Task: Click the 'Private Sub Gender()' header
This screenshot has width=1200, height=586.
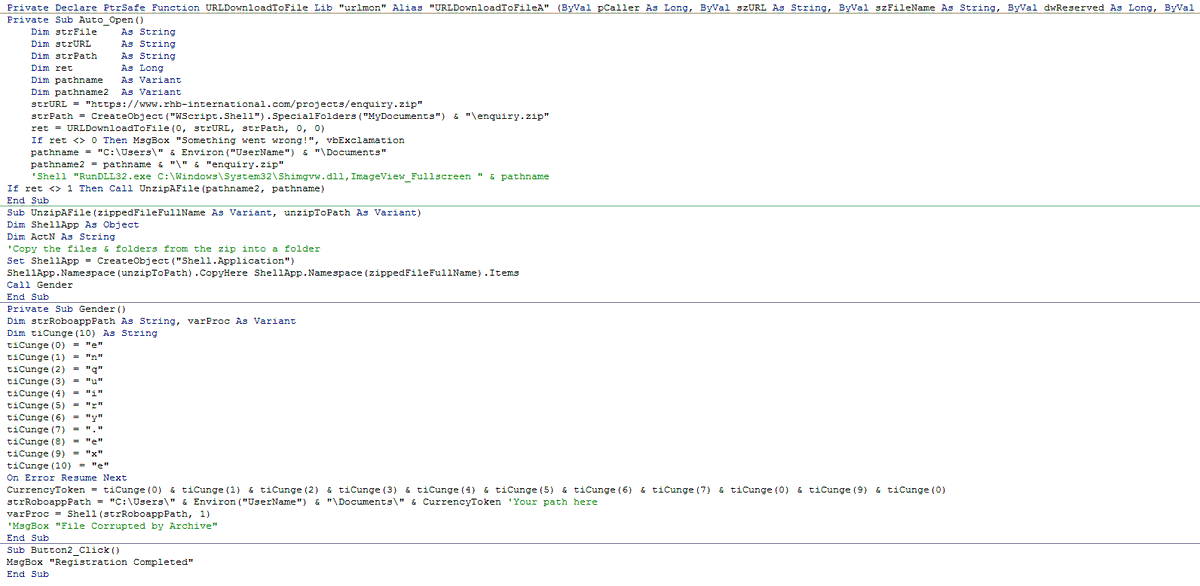Action: click(x=66, y=308)
